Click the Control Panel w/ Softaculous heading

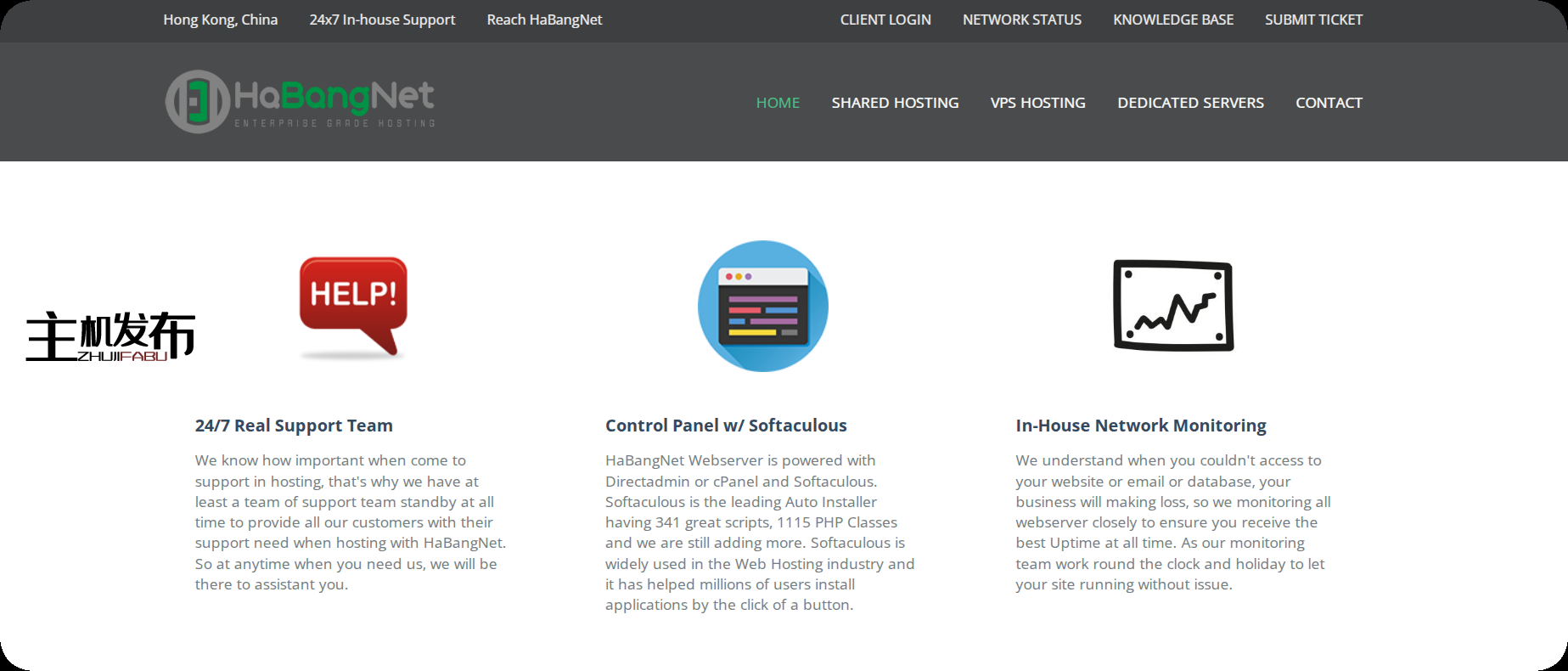[x=726, y=426]
